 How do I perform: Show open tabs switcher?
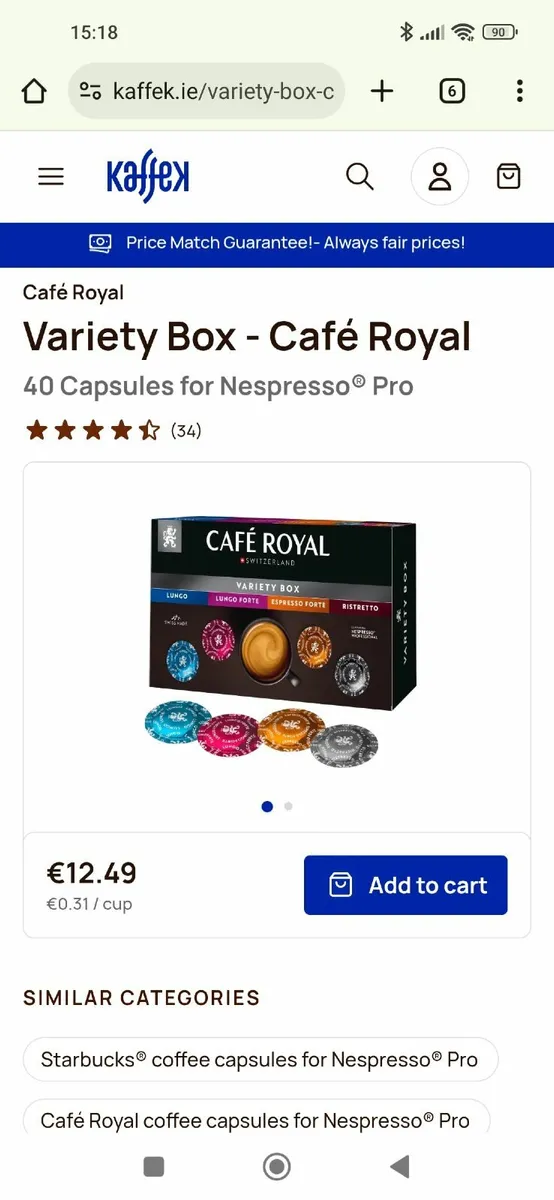tap(452, 92)
